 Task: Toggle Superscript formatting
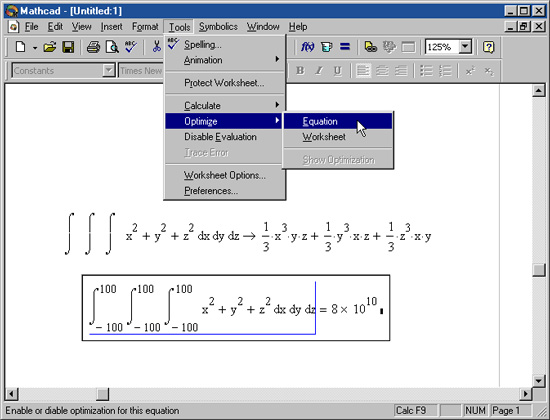click(x=470, y=71)
